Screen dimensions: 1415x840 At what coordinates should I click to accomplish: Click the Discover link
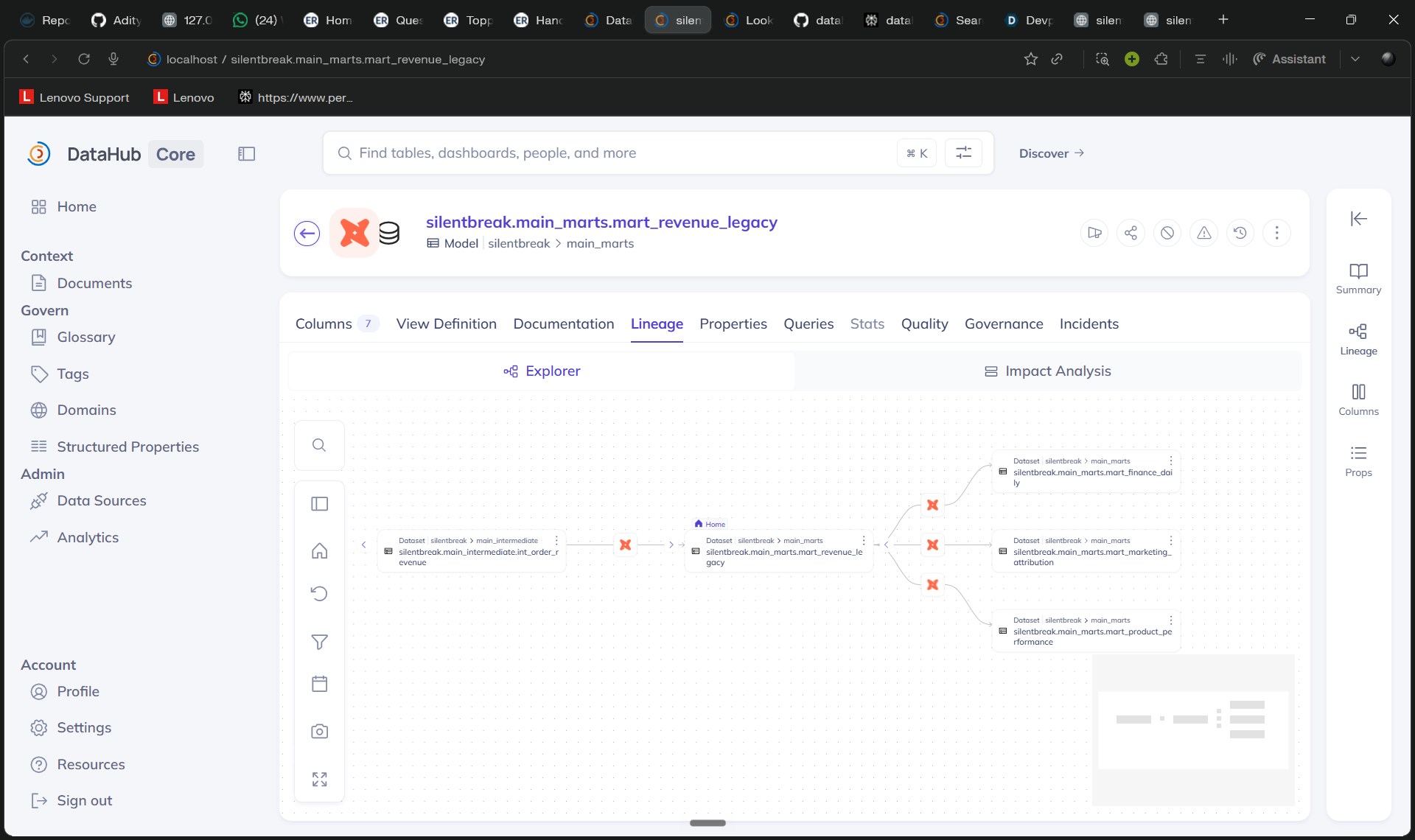tap(1051, 153)
